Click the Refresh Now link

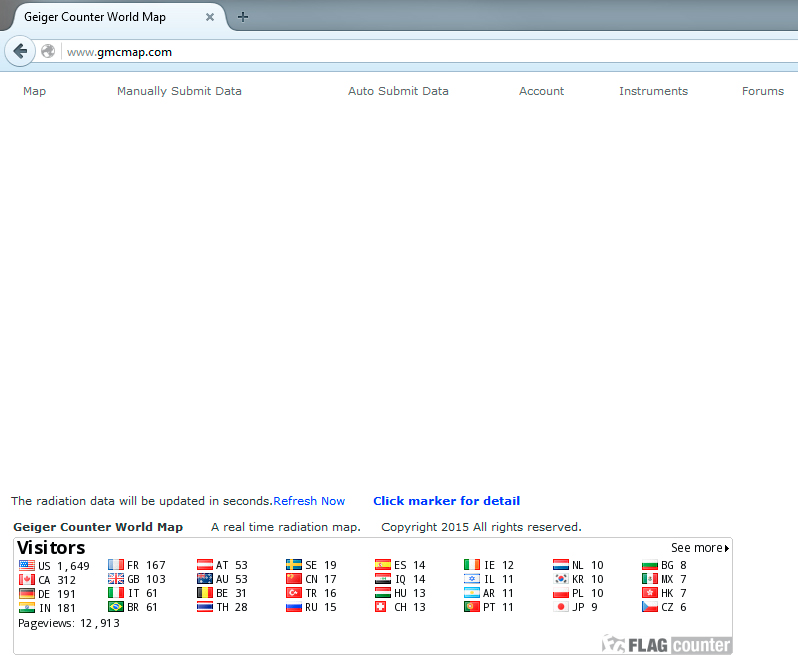pyautogui.click(x=309, y=501)
